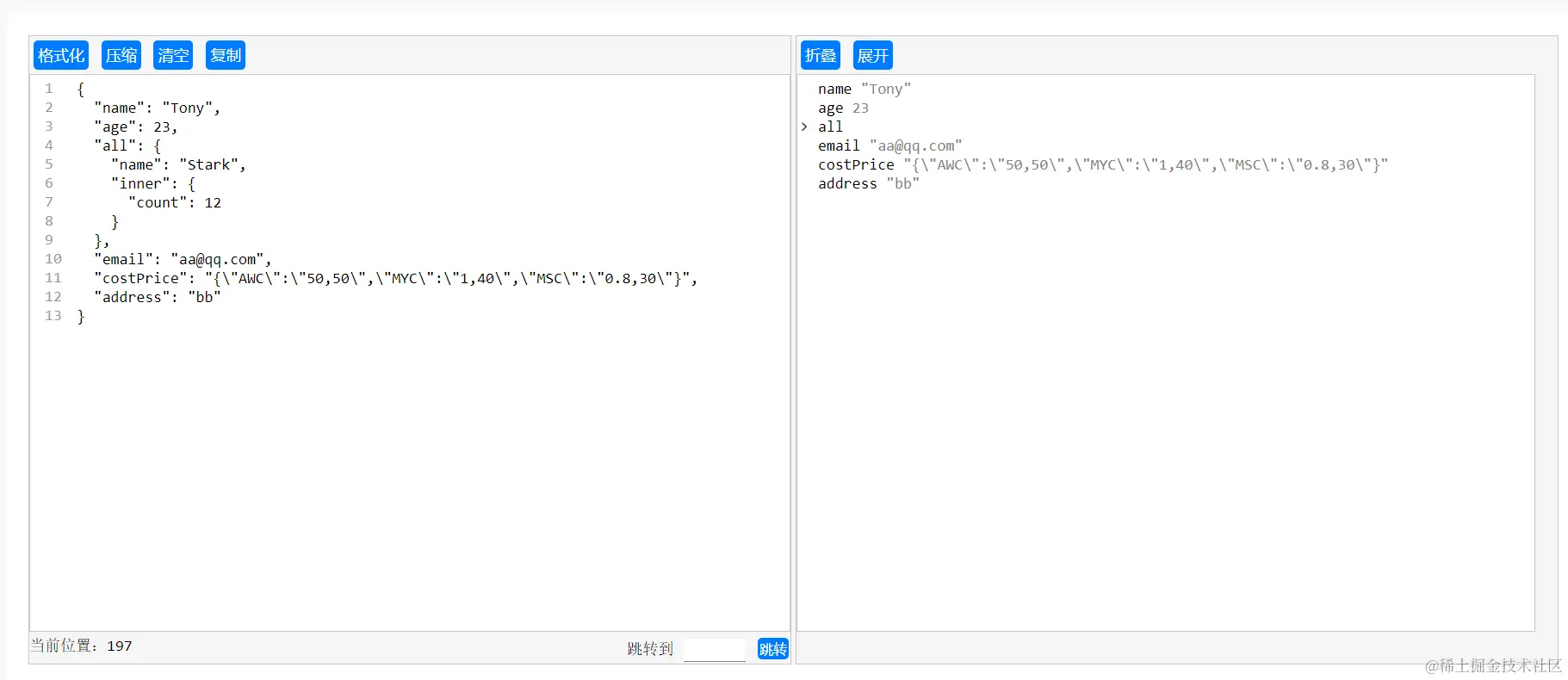Click the 压缩 (Compress) button
The image size is (1568, 680).
(x=121, y=56)
